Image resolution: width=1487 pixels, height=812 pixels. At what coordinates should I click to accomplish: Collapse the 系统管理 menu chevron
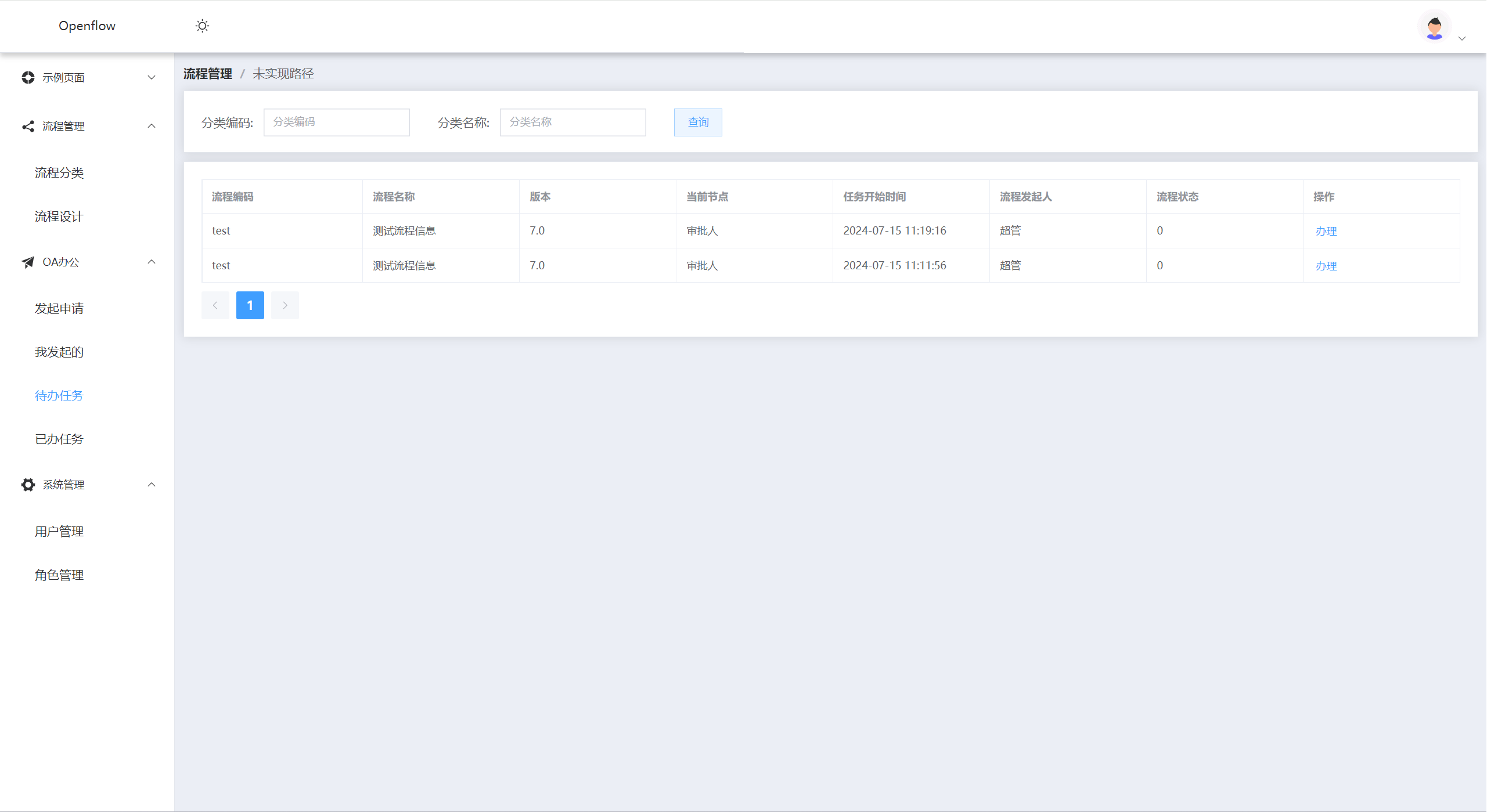(x=152, y=485)
